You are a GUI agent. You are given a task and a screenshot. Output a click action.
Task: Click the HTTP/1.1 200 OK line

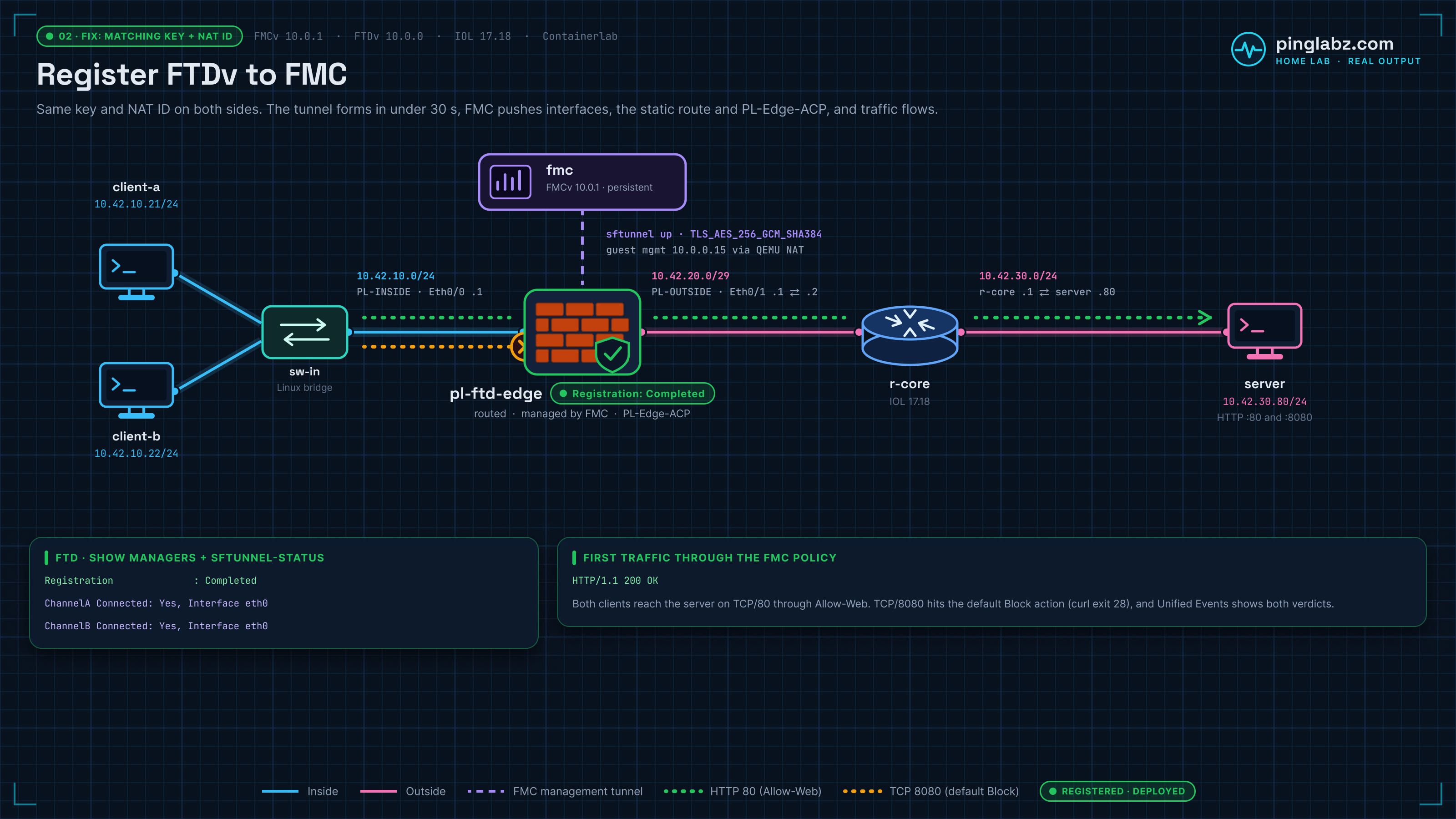(615, 581)
